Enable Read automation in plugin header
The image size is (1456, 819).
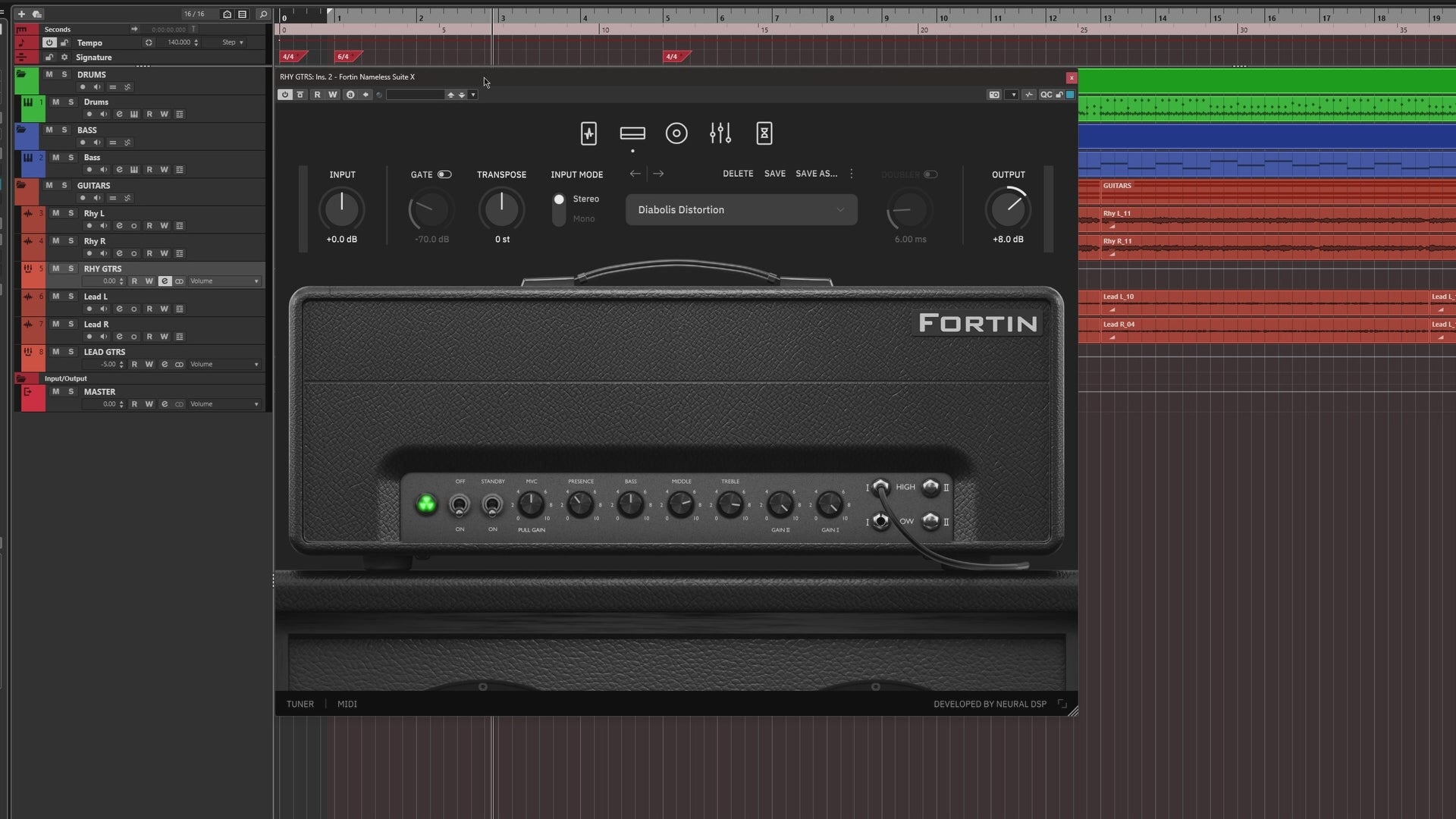(x=317, y=95)
